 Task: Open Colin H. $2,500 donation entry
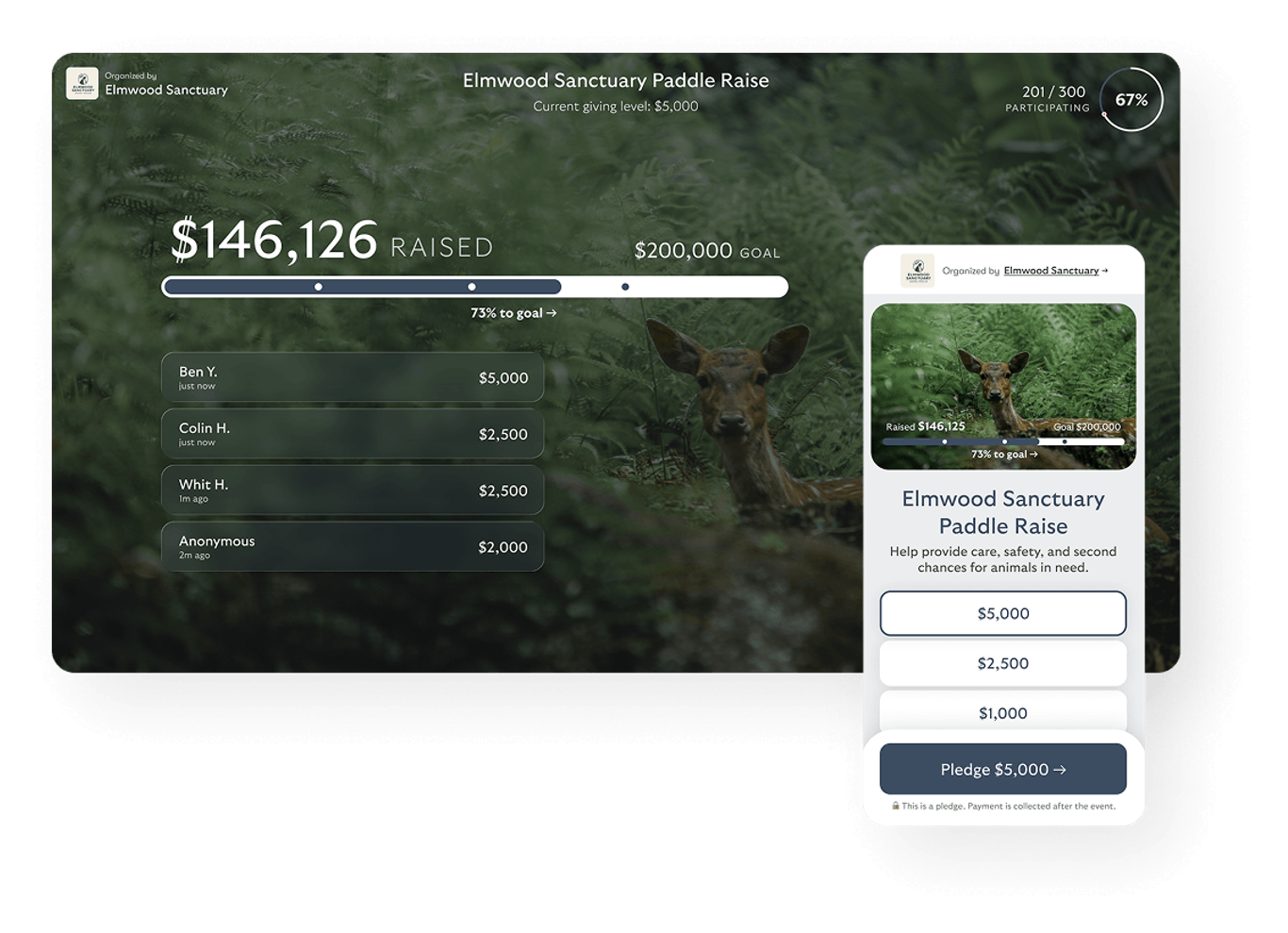352,434
